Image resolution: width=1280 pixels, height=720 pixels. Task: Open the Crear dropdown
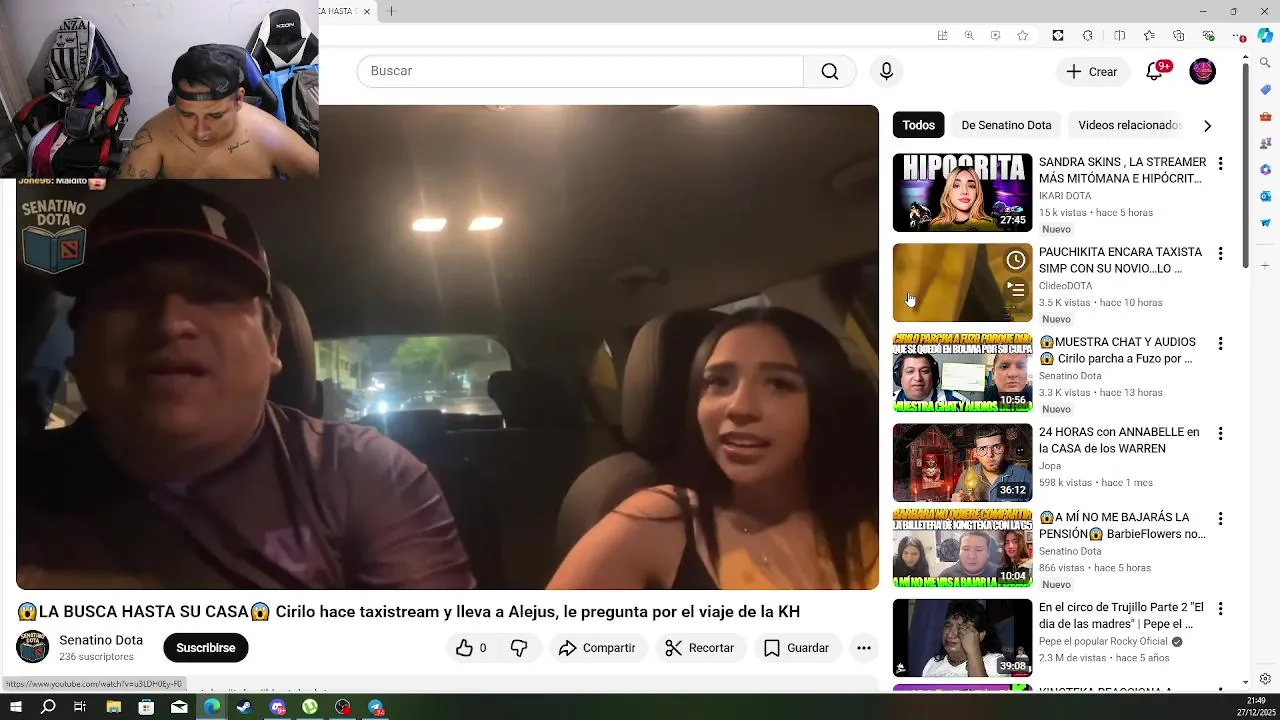click(1092, 71)
